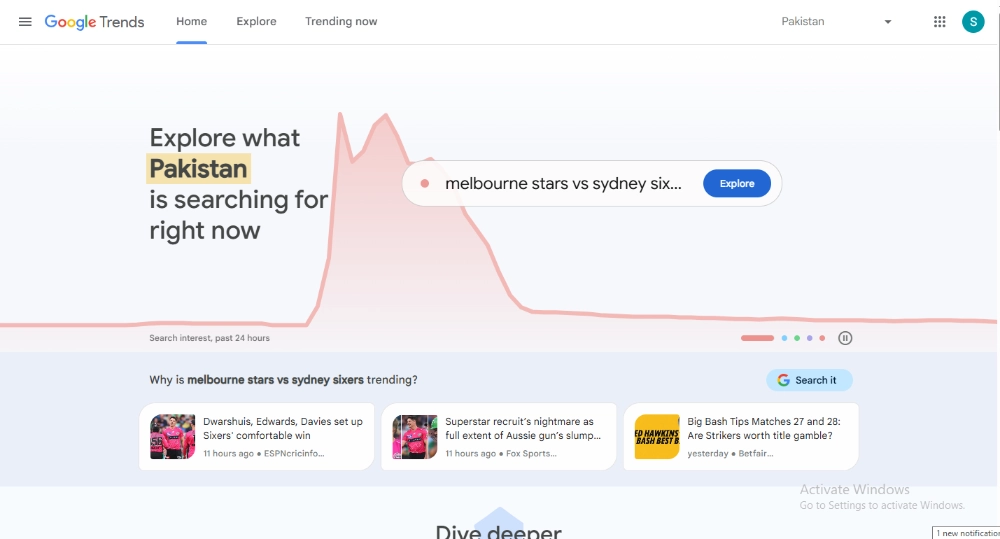Click the Search it button

809,380
